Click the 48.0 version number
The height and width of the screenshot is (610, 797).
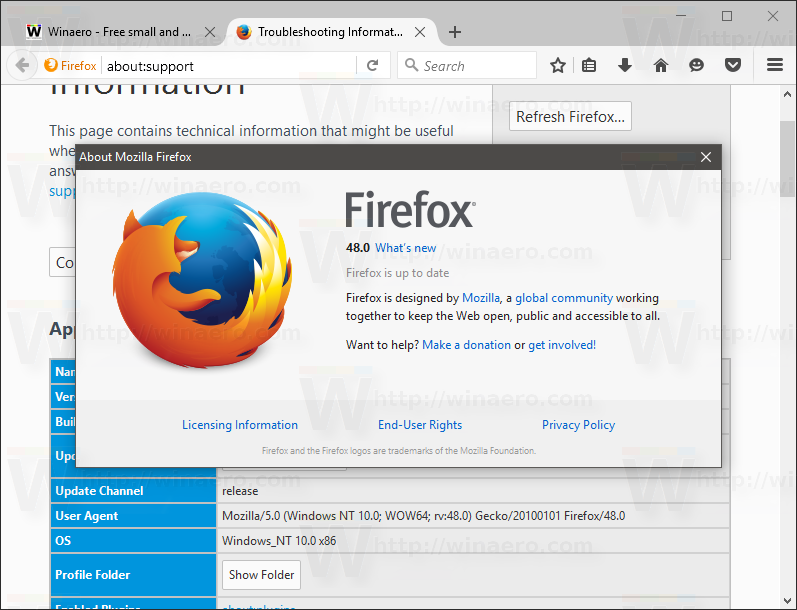358,248
